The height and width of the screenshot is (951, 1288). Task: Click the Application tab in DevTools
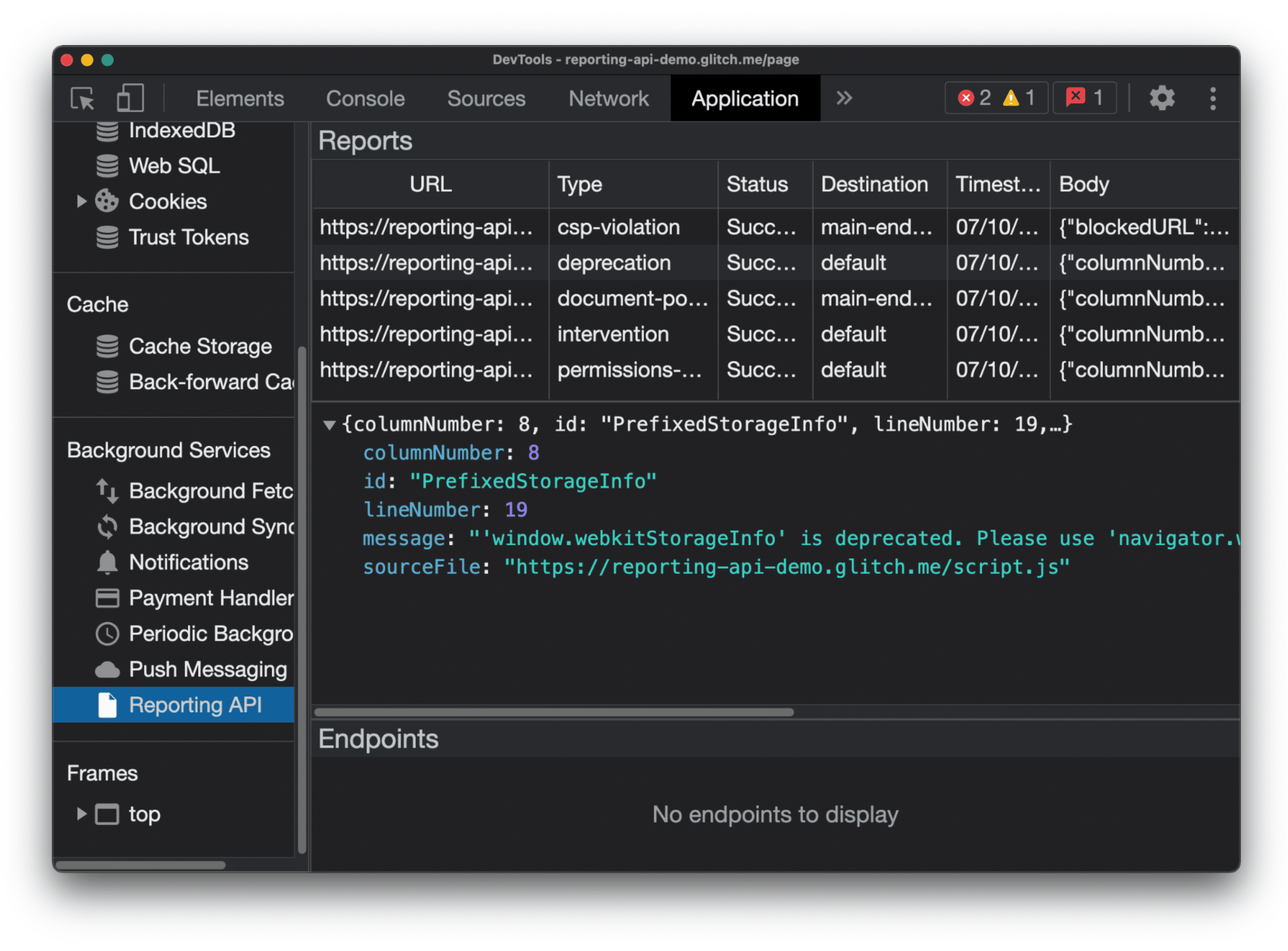coord(745,97)
